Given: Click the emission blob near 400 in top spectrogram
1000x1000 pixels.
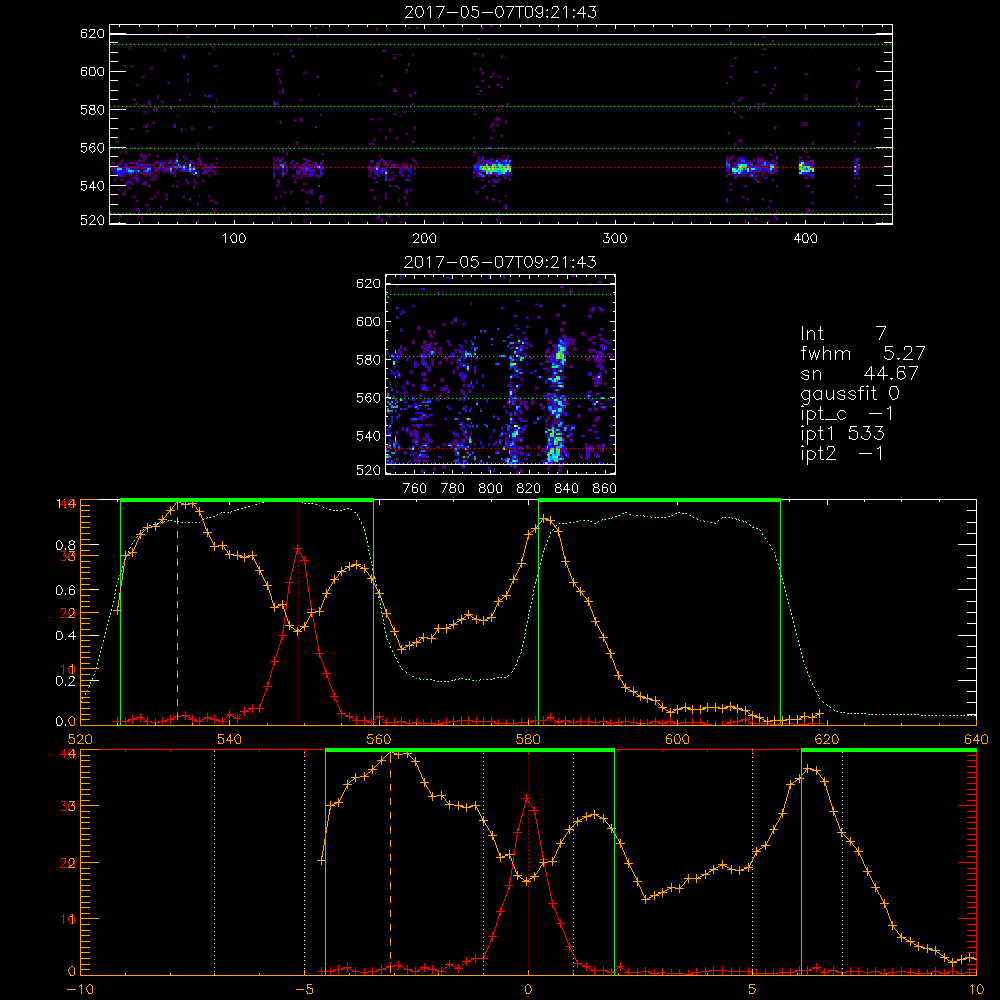Looking at the screenshot, I should [807, 168].
